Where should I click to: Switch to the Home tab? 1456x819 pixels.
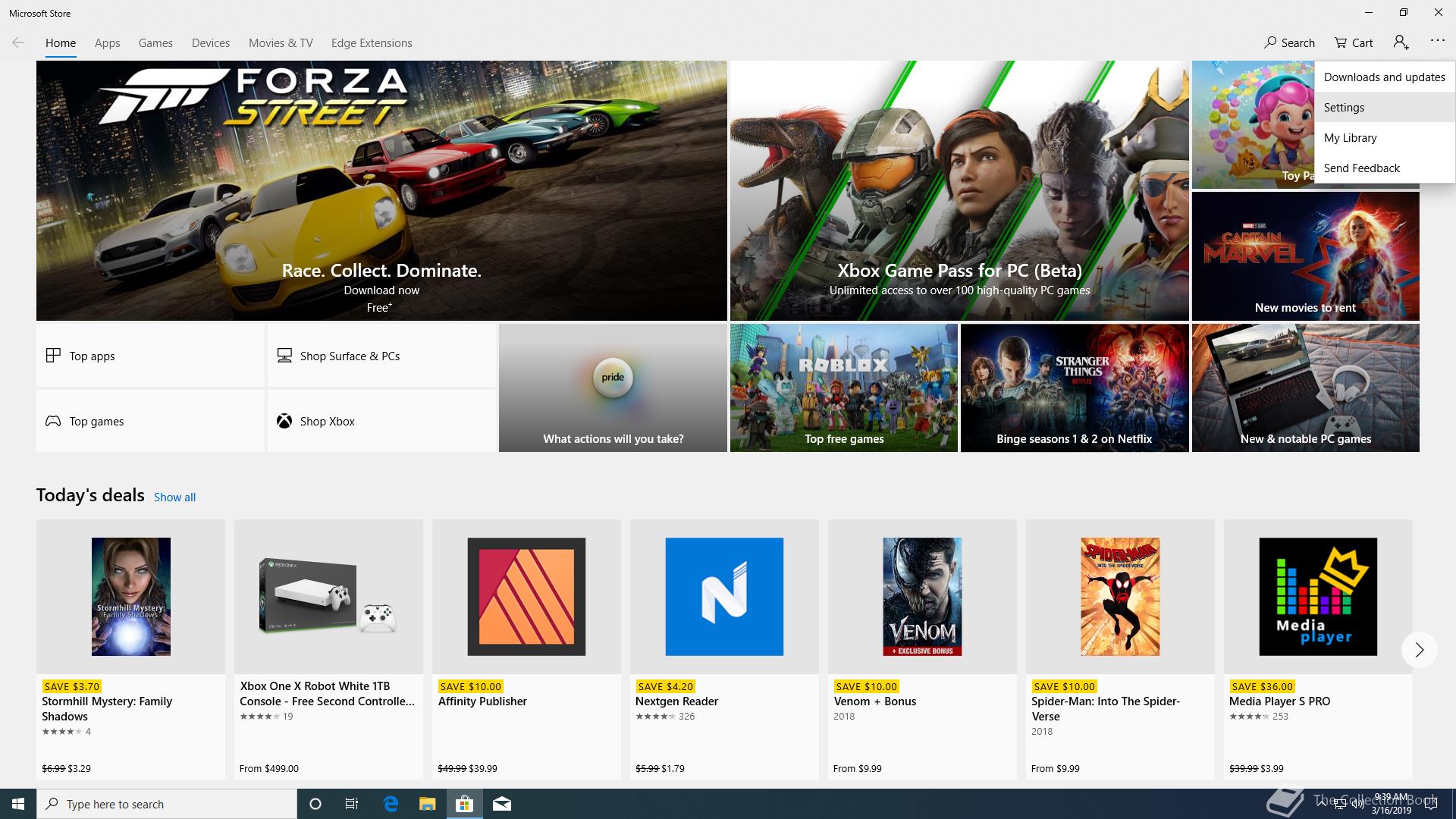click(61, 43)
